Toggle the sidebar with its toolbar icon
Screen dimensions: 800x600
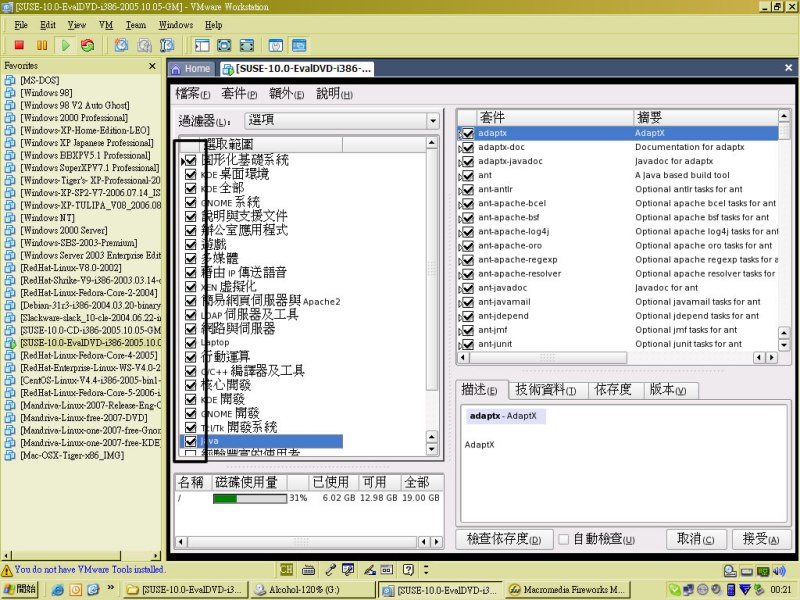(x=202, y=45)
